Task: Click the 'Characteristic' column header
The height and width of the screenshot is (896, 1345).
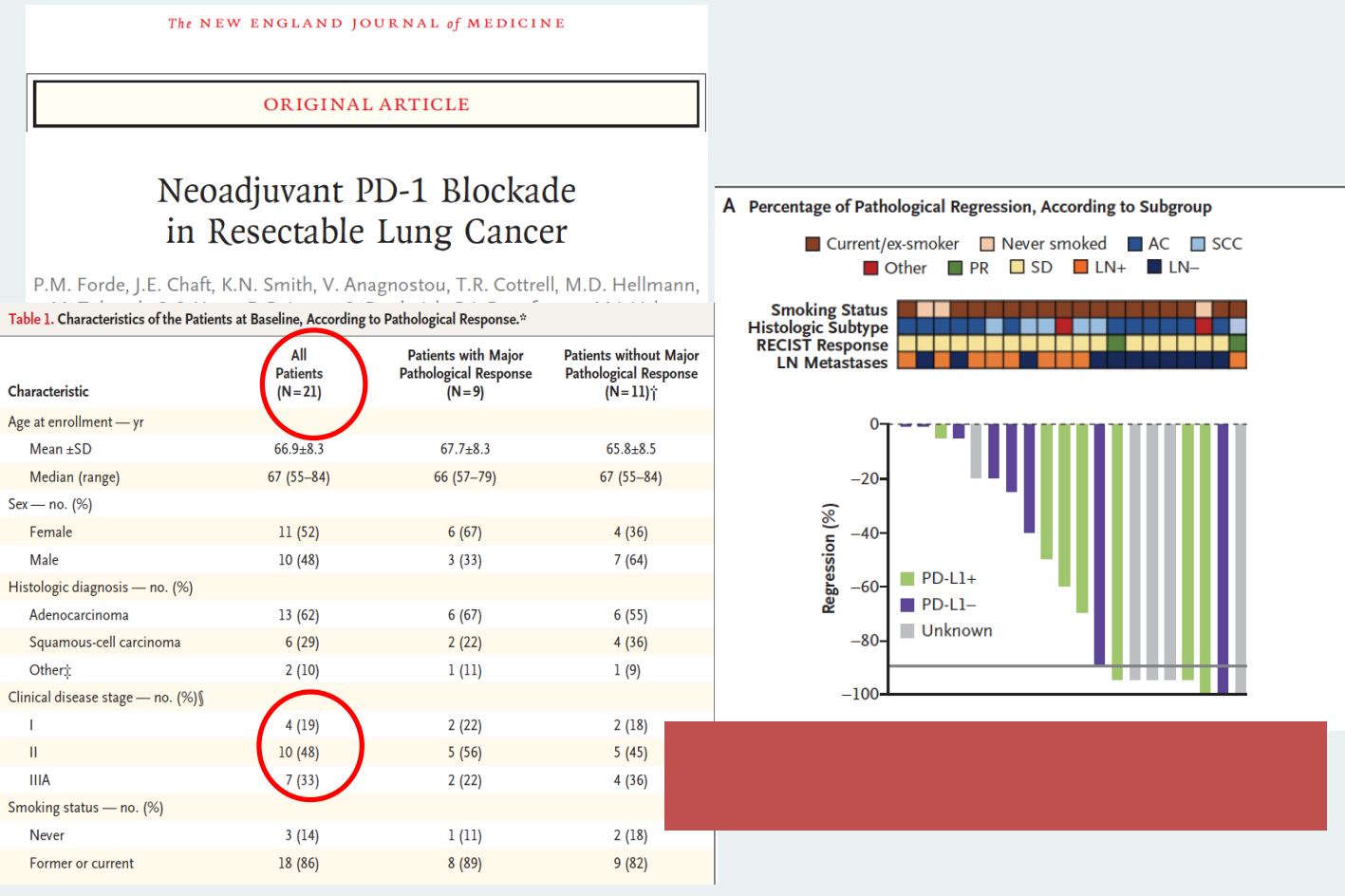Action: point(48,391)
